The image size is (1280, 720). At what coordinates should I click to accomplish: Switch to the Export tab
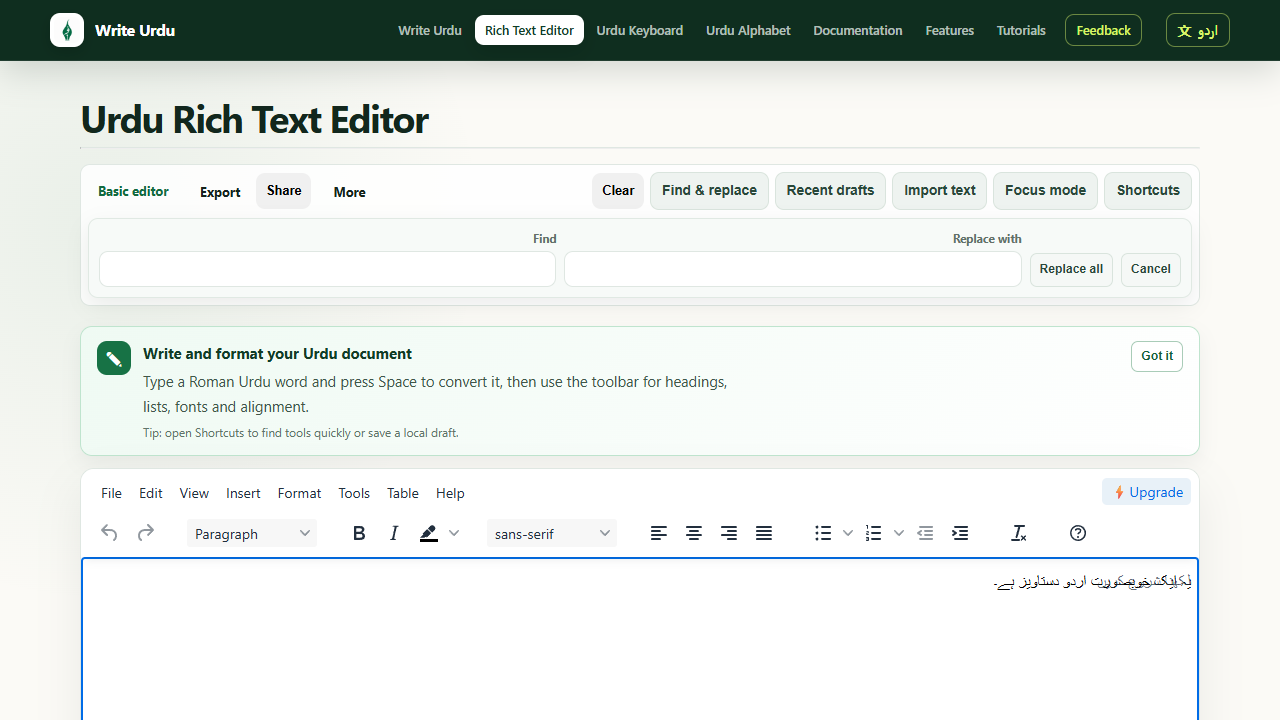click(220, 192)
